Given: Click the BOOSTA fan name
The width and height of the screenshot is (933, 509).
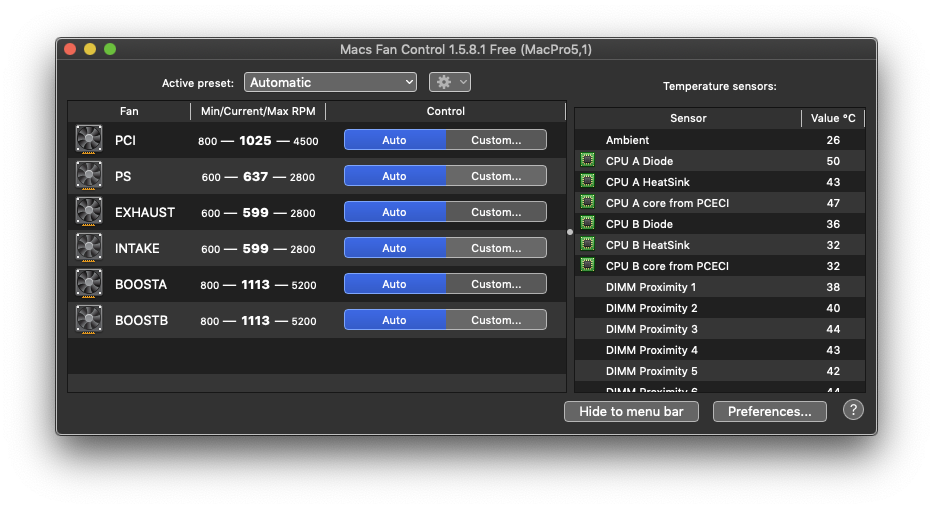Looking at the screenshot, I should [x=140, y=285].
